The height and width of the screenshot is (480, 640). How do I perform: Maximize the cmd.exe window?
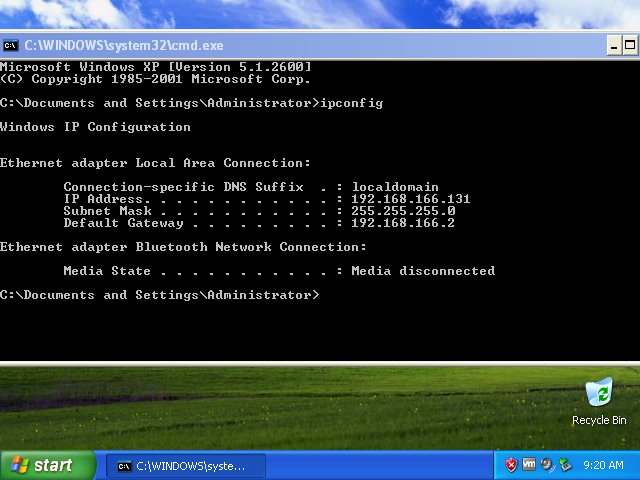[x=630, y=45]
